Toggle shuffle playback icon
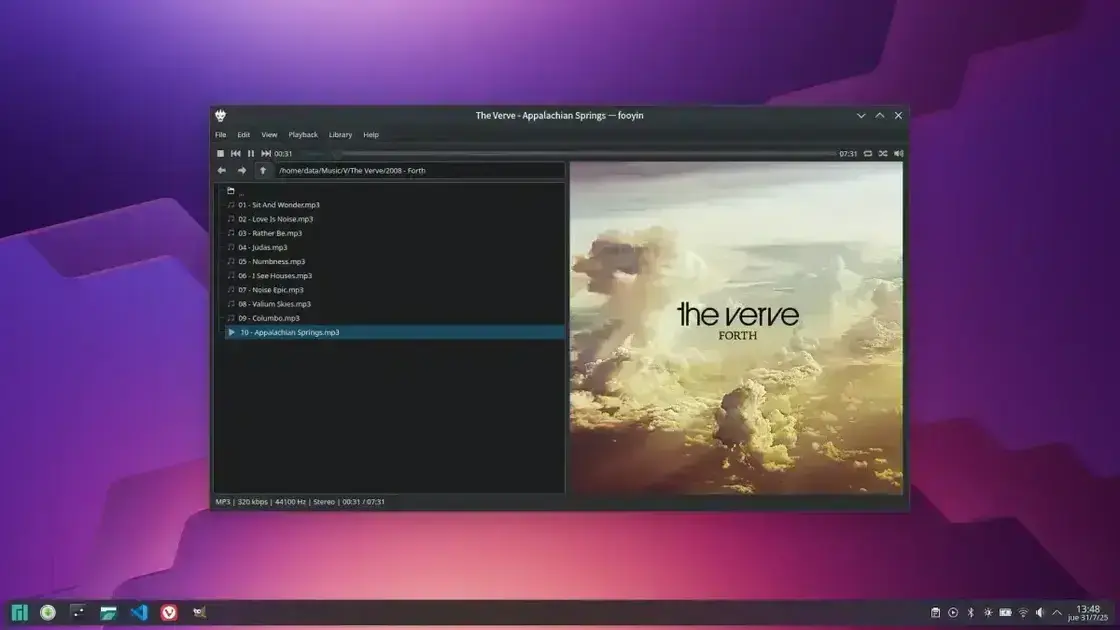 [x=883, y=154]
